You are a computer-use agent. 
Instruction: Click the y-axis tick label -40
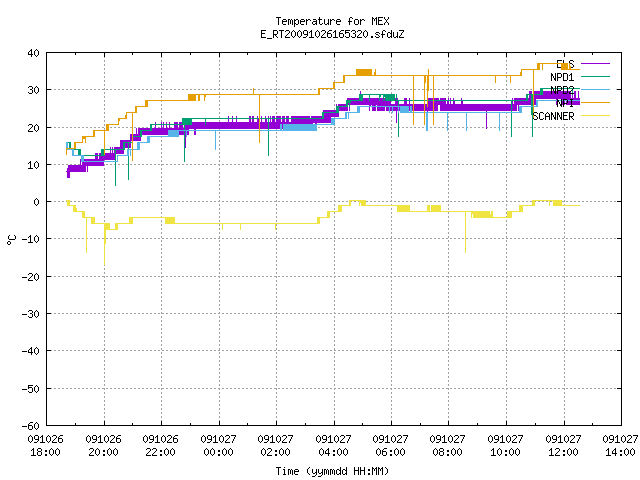click(x=31, y=351)
